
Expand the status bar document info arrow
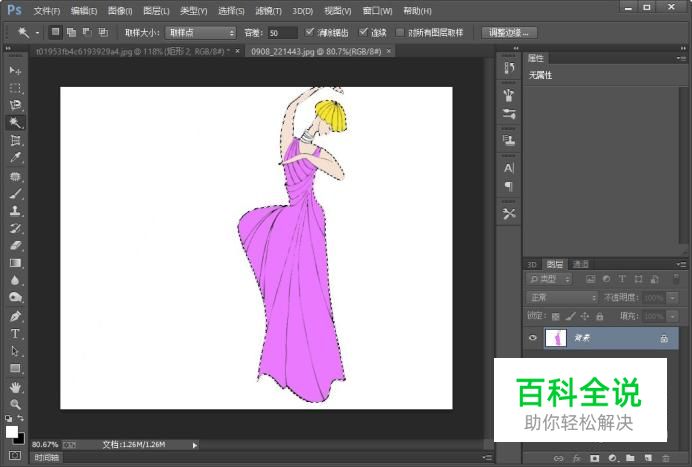coord(195,444)
